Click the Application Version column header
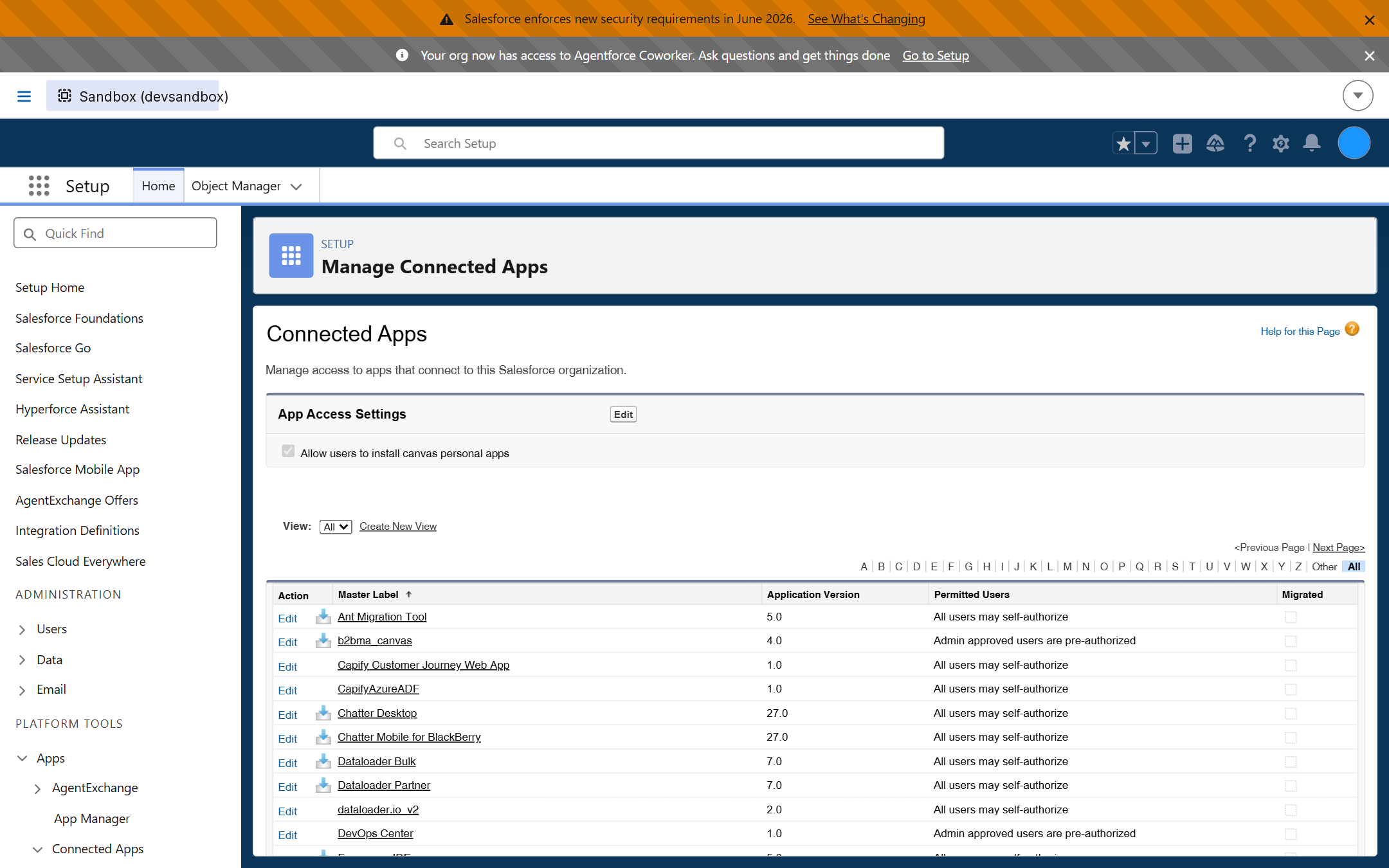 (813, 594)
